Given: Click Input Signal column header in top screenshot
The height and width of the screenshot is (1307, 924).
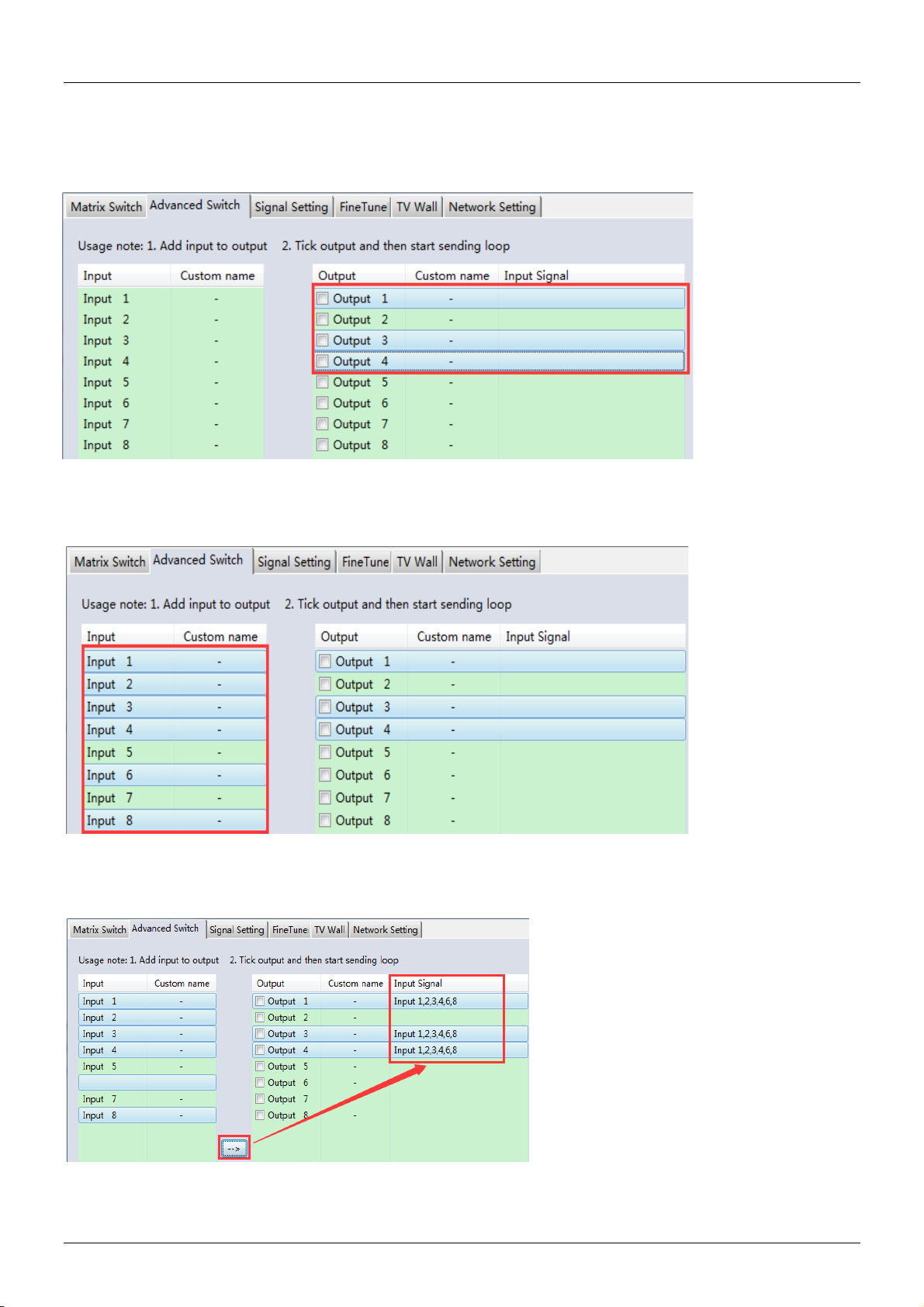Looking at the screenshot, I should 592,275.
